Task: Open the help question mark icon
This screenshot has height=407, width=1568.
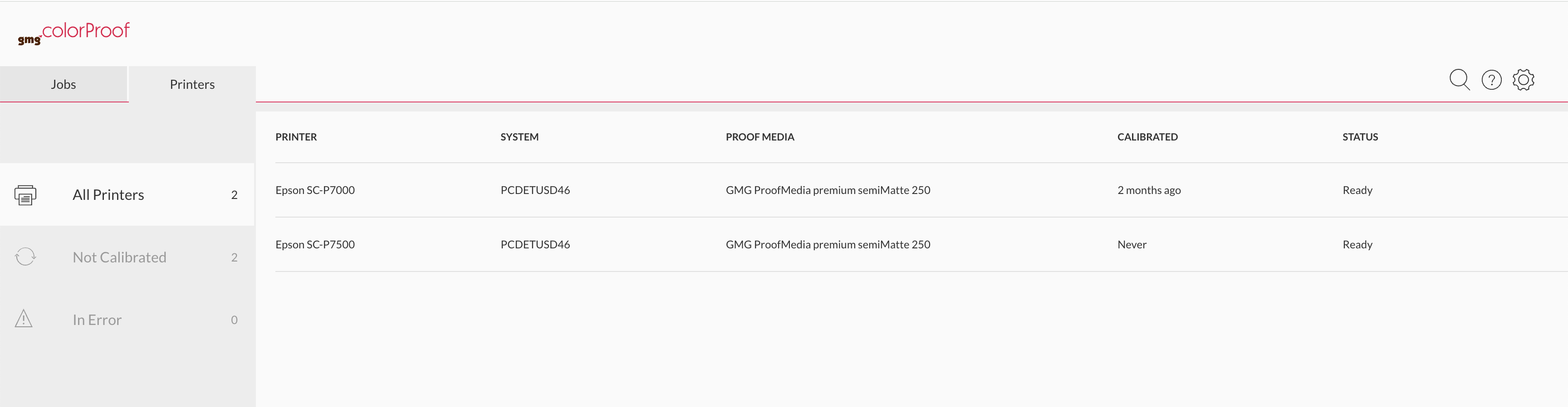Action: click(x=1491, y=80)
